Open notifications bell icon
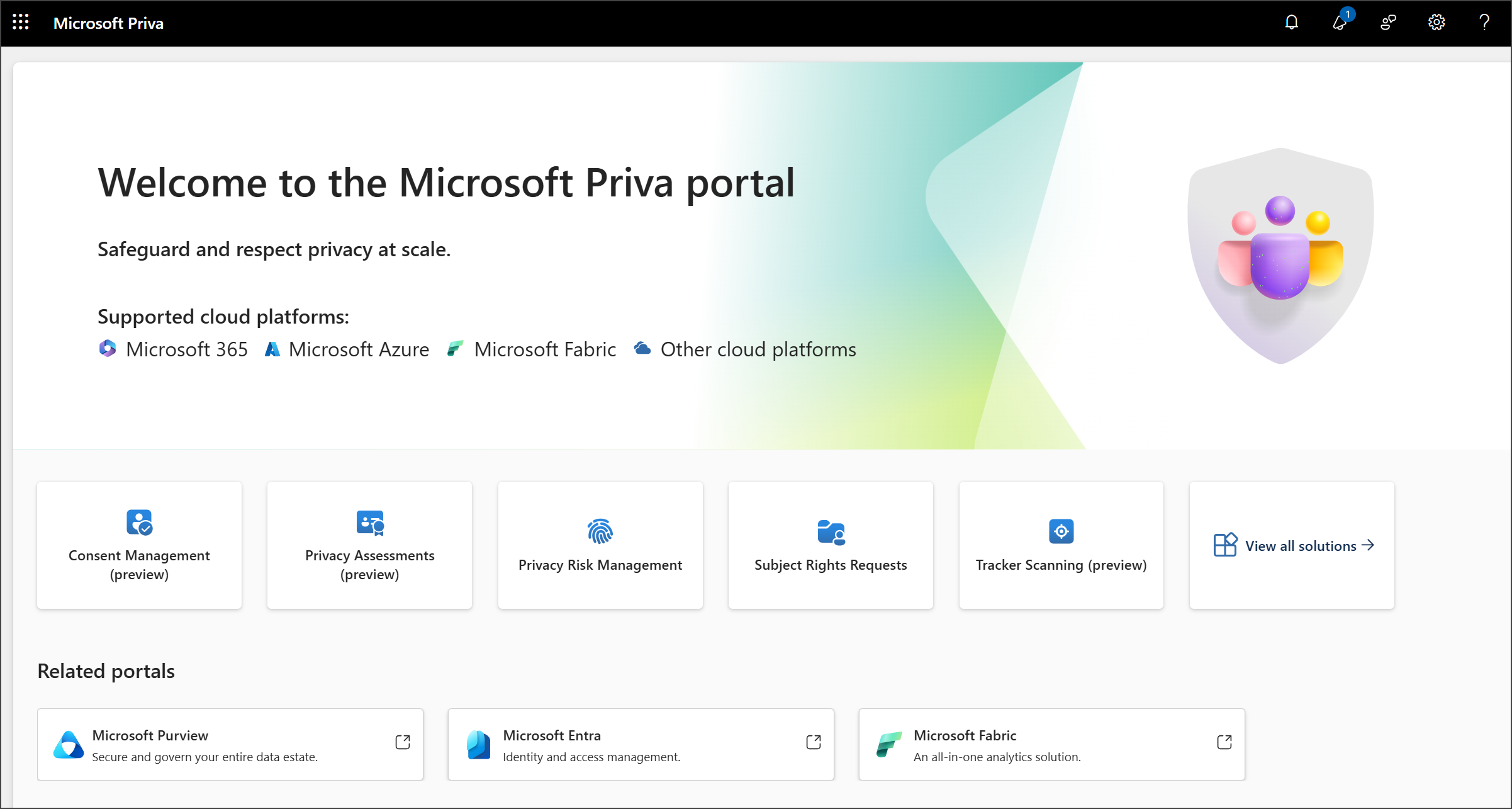The image size is (1512, 809). point(1292,22)
